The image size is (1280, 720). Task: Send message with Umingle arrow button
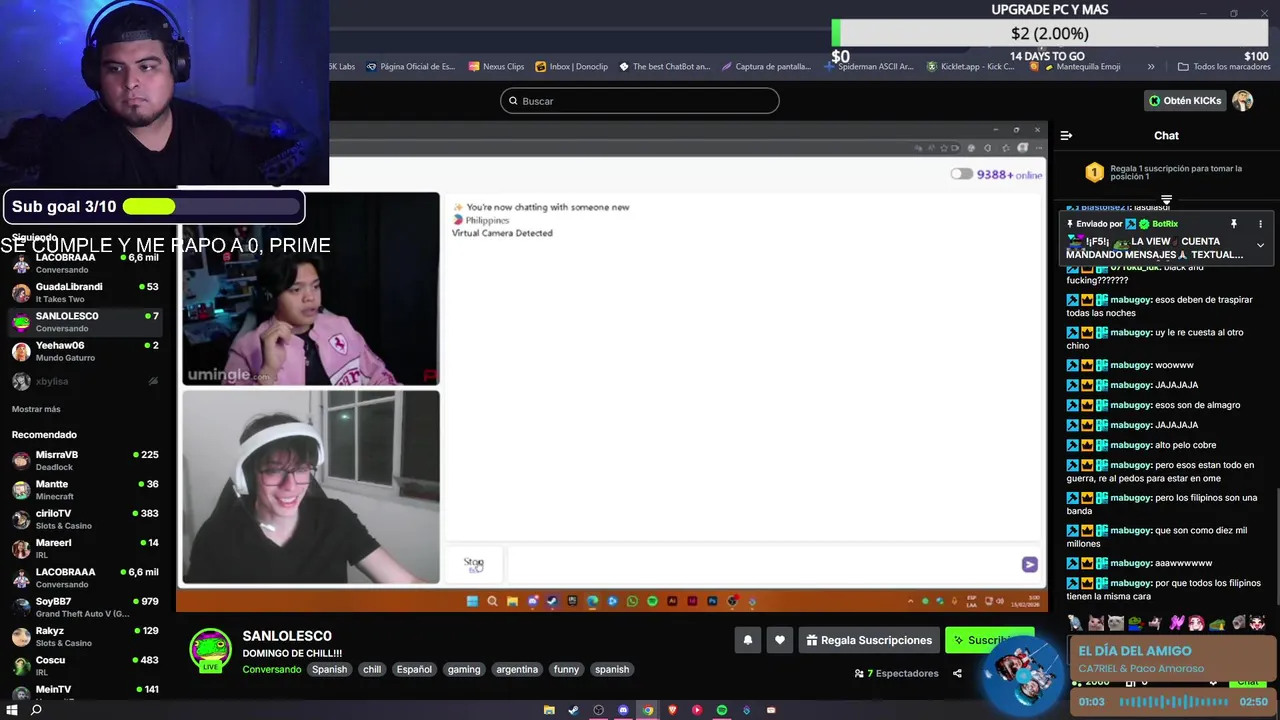pyautogui.click(x=1029, y=564)
